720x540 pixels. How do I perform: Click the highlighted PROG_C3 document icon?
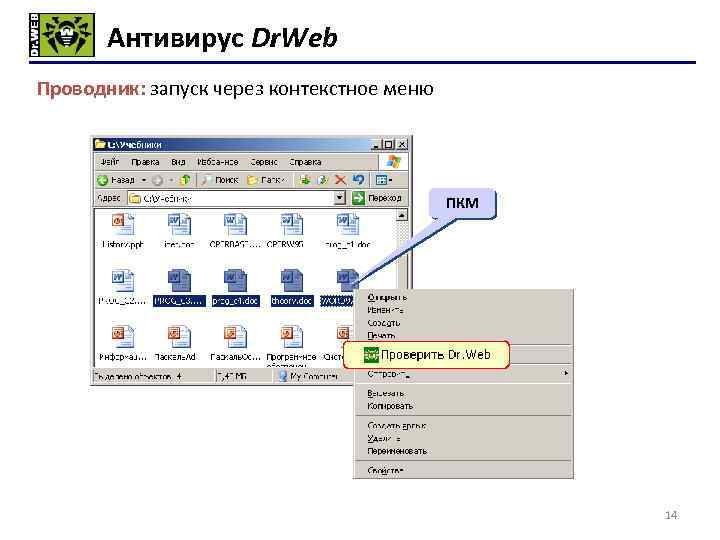point(179,281)
